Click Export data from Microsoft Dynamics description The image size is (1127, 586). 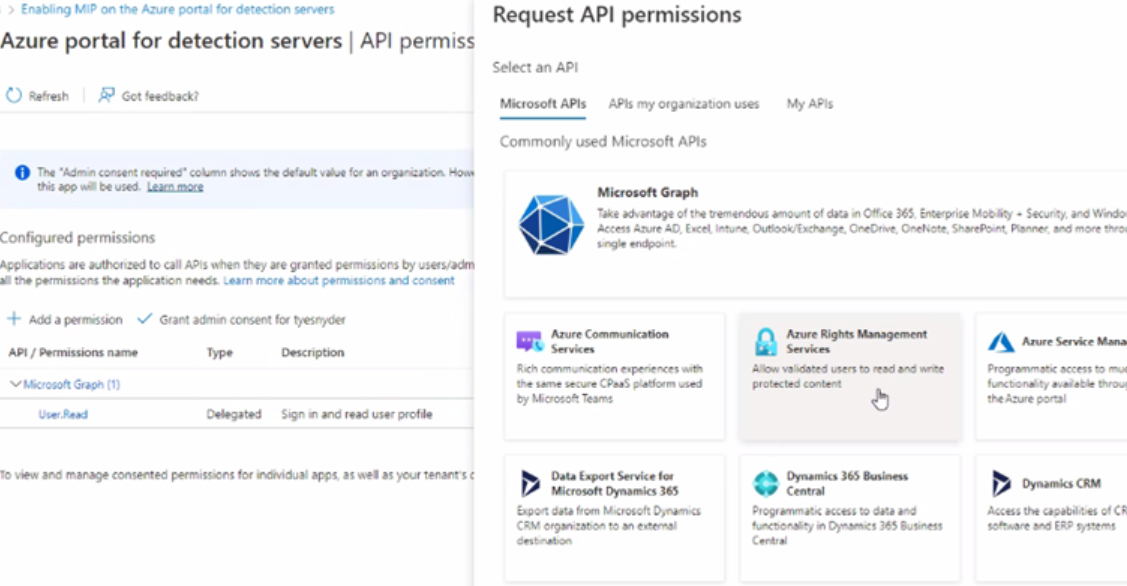[x=609, y=526]
